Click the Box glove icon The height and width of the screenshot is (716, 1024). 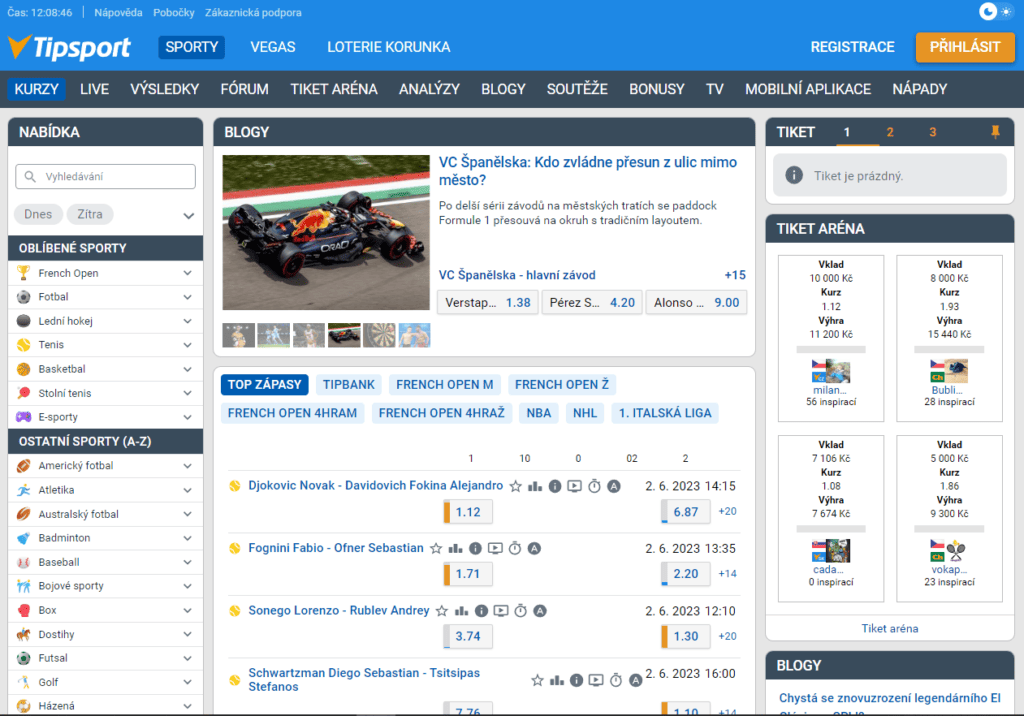coord(24,610)
